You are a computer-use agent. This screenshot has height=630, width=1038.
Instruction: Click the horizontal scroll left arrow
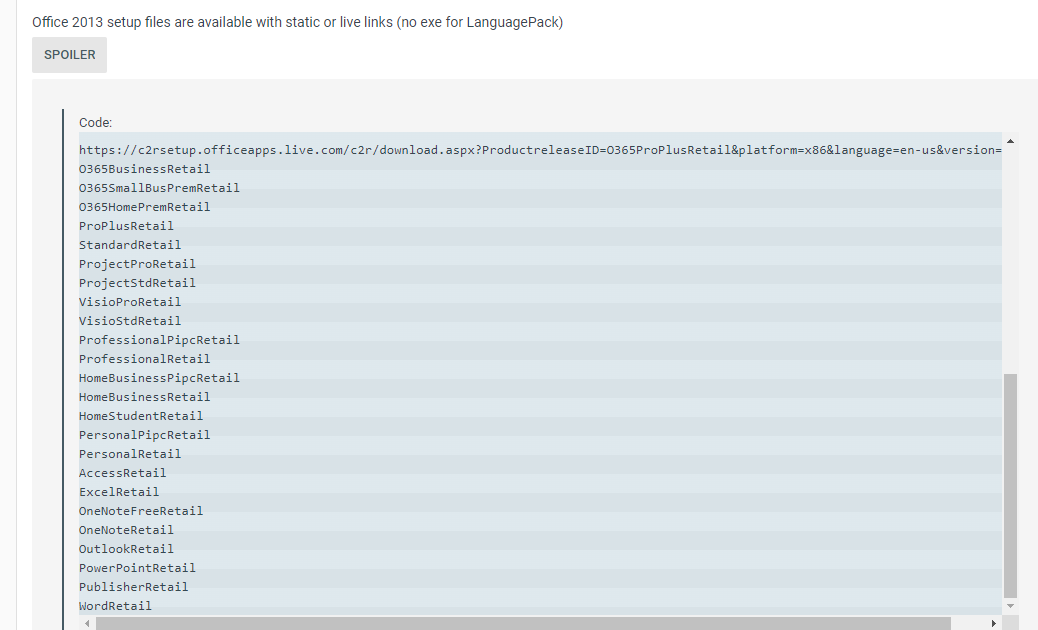coord(87,623)
